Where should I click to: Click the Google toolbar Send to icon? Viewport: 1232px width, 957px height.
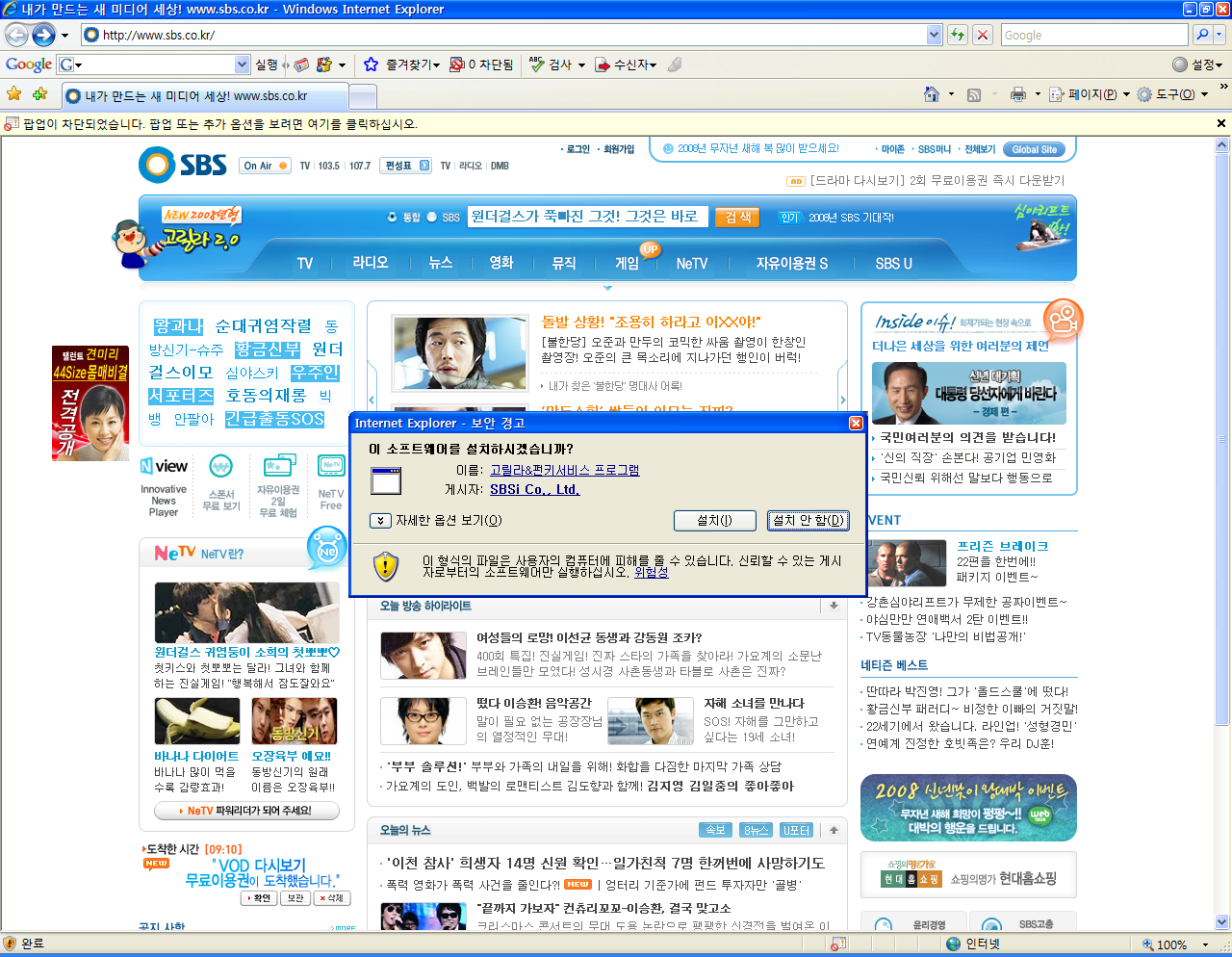pos(603,65)
